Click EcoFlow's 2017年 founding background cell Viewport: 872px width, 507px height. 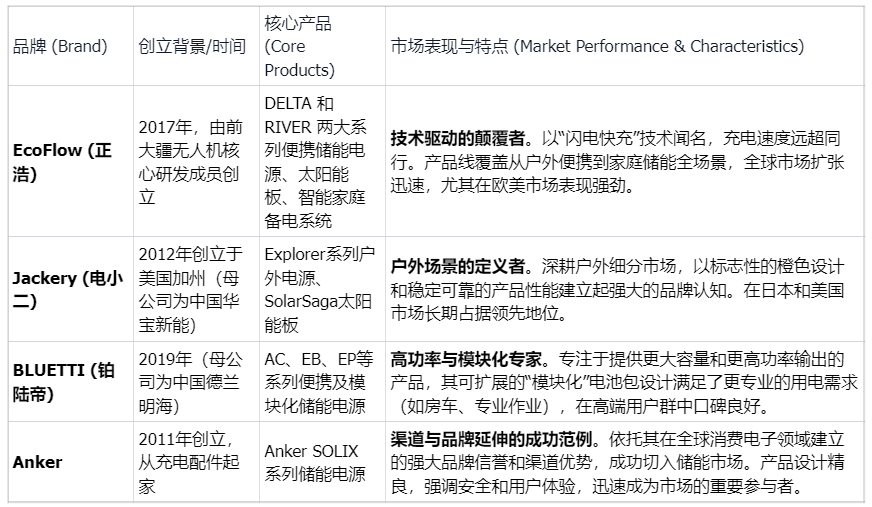190,162
